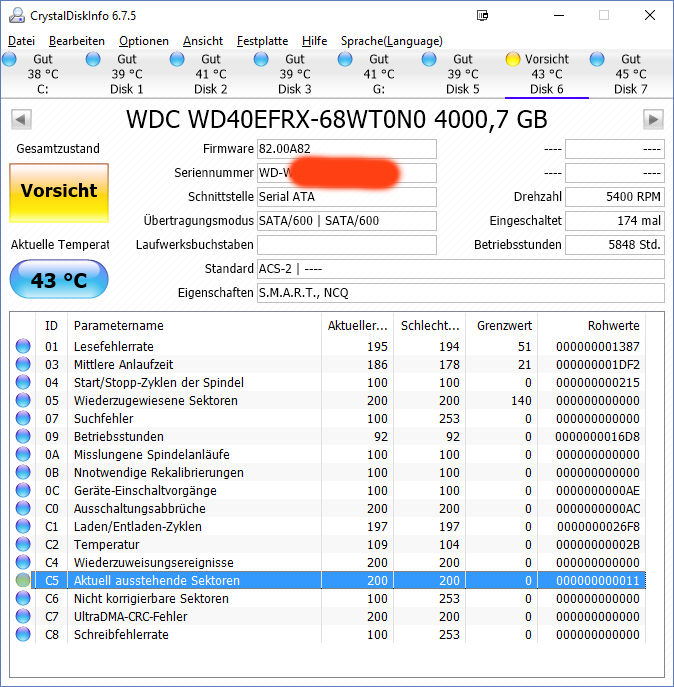
Task: Open the Hilfe menu
Action: click(314, 41)
